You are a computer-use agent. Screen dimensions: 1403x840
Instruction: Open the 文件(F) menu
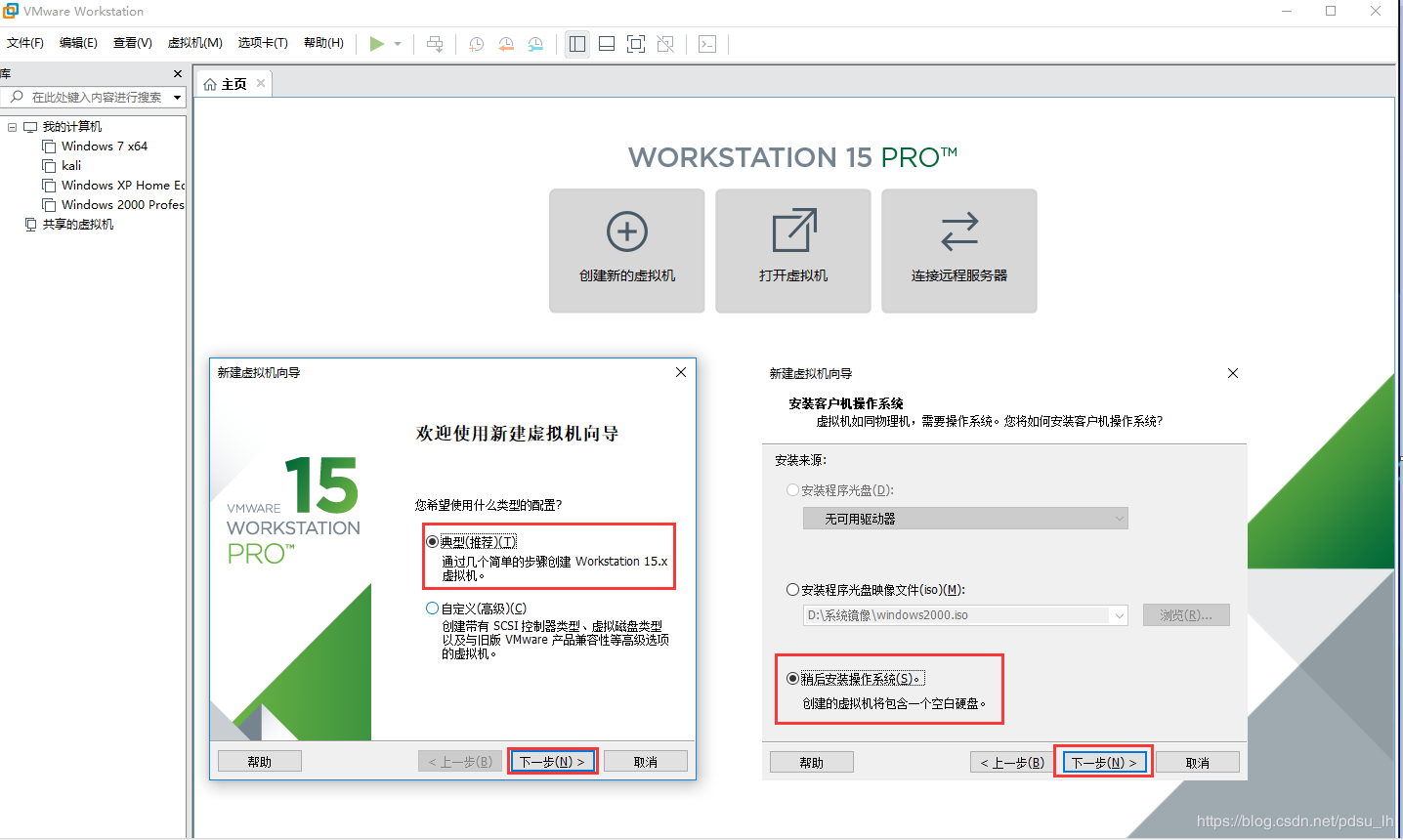[25, 43]
